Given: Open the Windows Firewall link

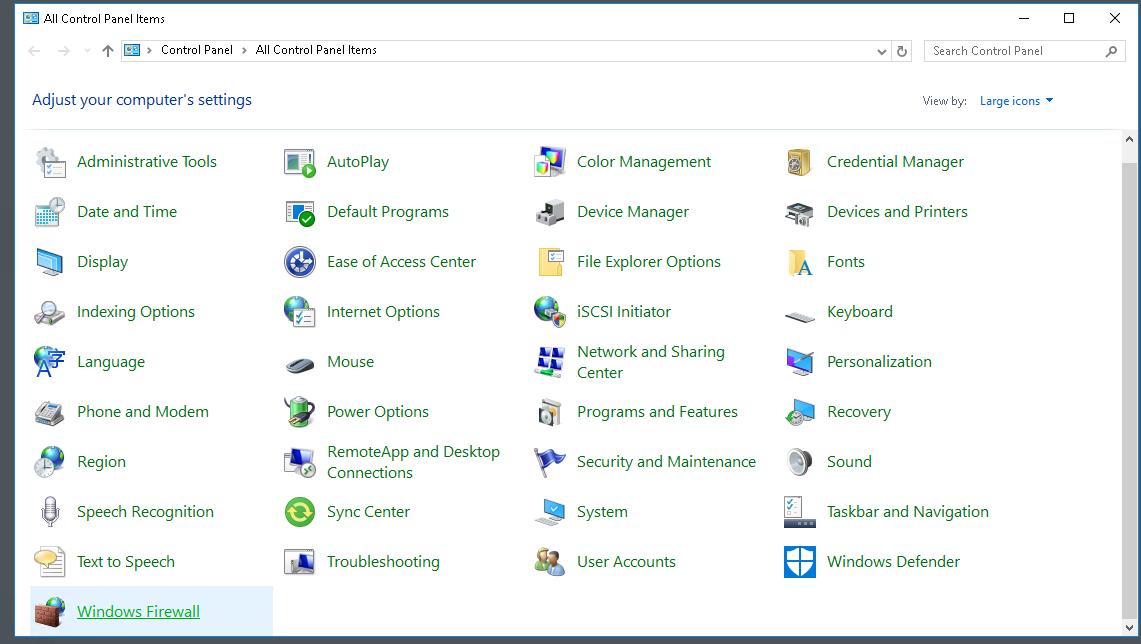Looking at the screenshot, I should tap(138, 612).
